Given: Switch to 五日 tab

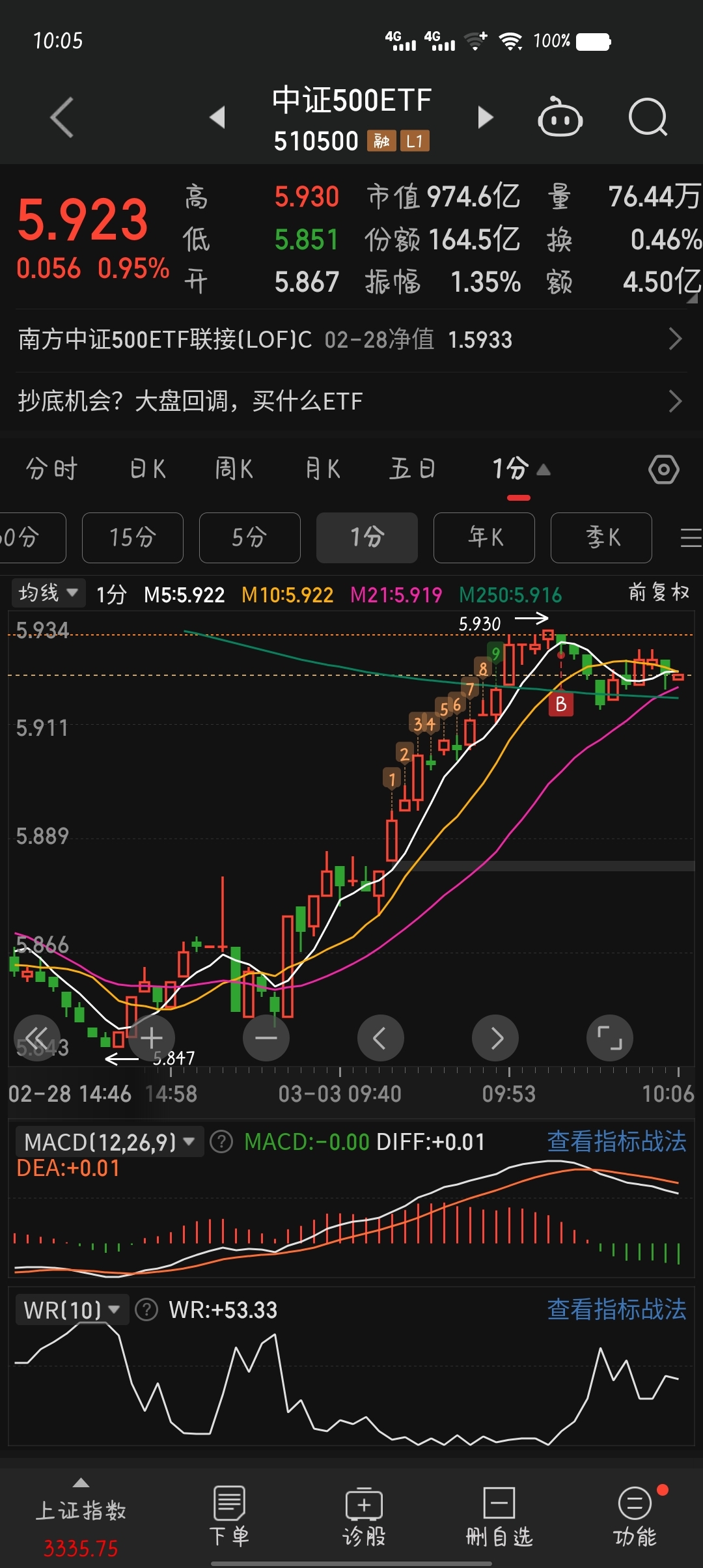Looking at the screenshot, I should coord(412,469).
